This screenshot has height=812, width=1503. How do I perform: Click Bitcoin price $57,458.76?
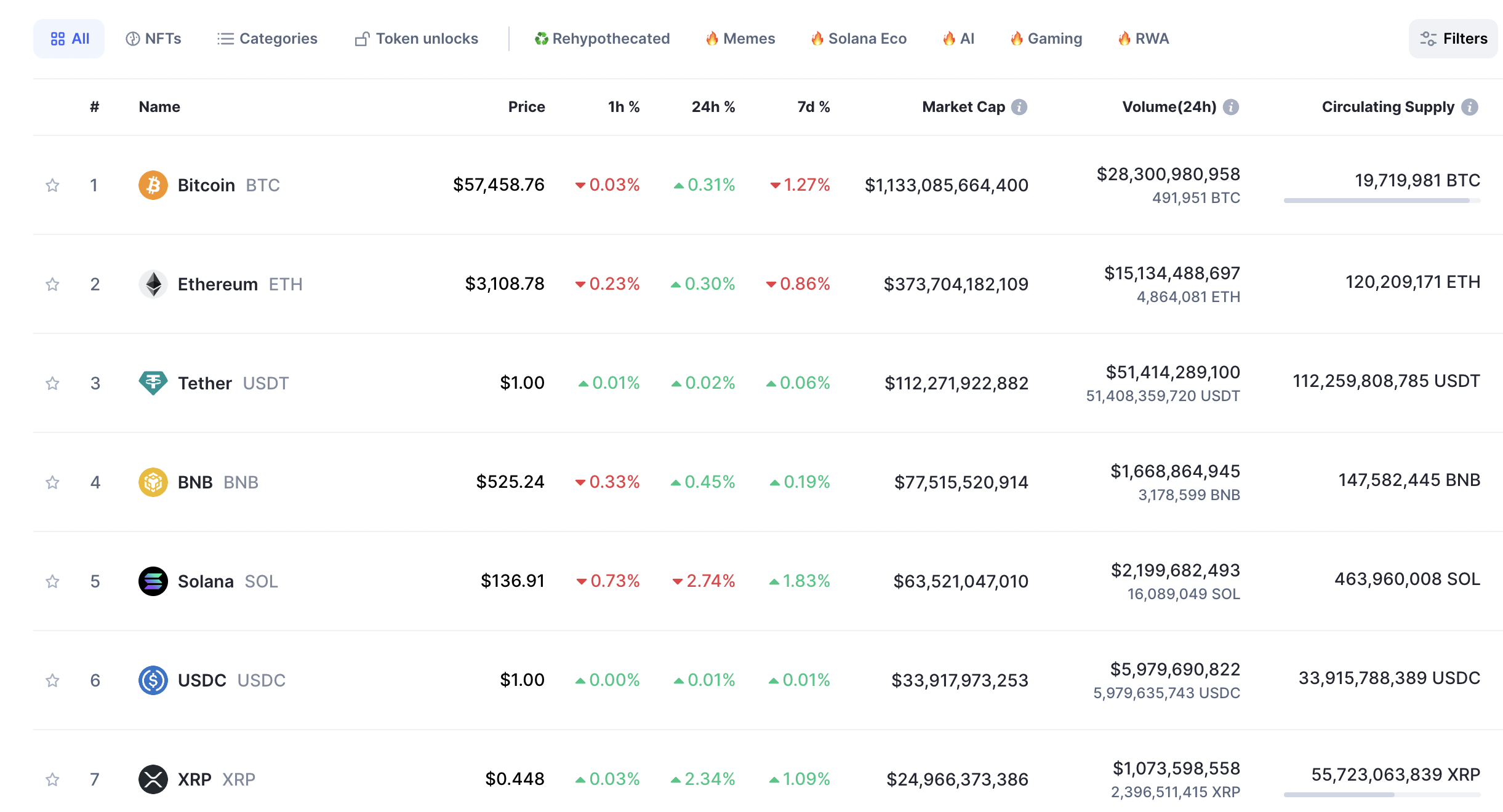pyautogui.click(x=499, y=185)
